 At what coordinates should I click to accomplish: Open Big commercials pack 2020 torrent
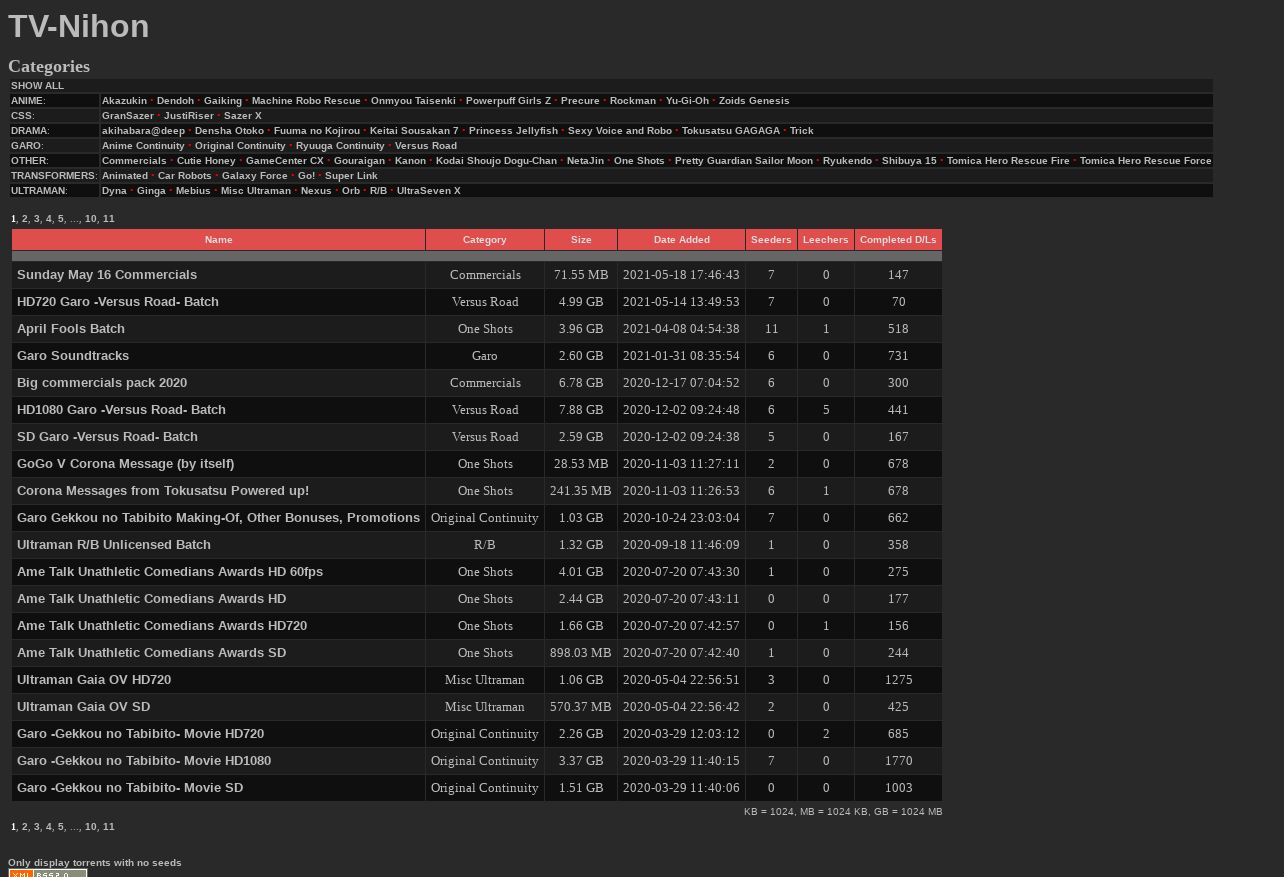click(x=102, y=383)
